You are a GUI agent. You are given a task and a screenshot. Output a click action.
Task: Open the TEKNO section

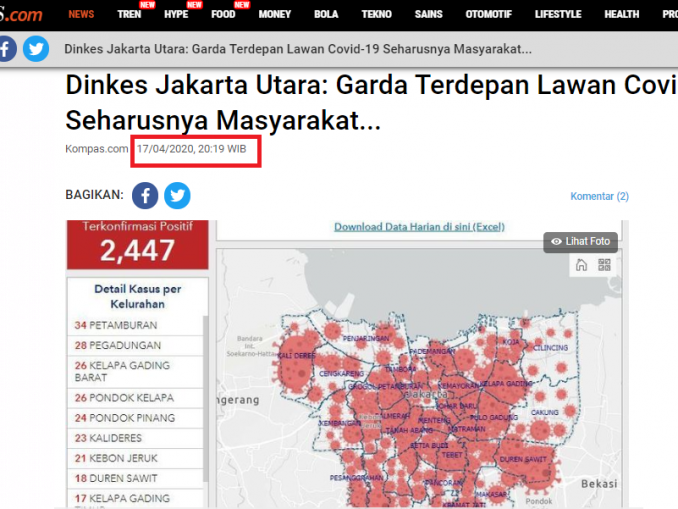(377, 14)
